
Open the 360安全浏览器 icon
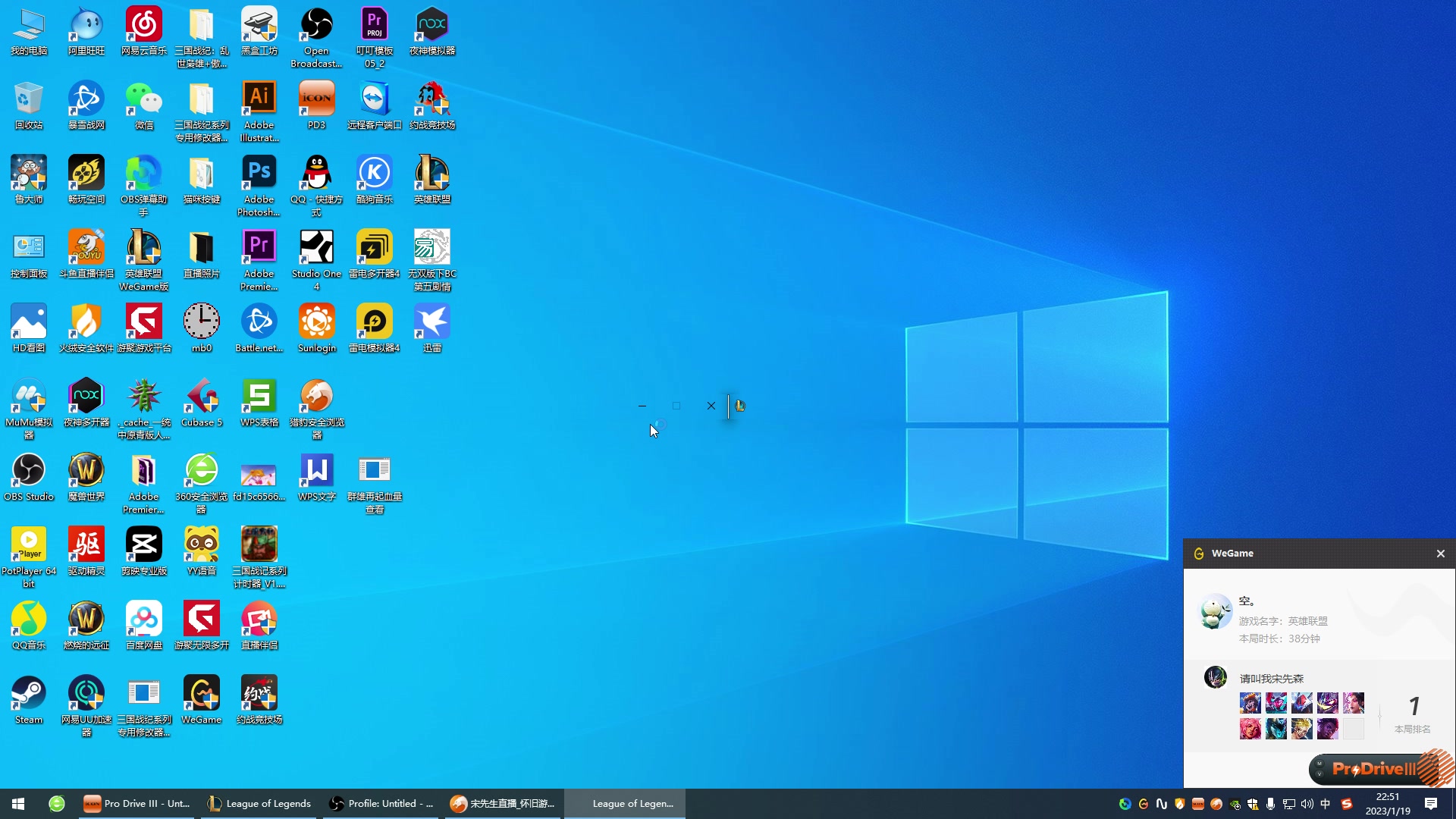click(x=201, y=470)
